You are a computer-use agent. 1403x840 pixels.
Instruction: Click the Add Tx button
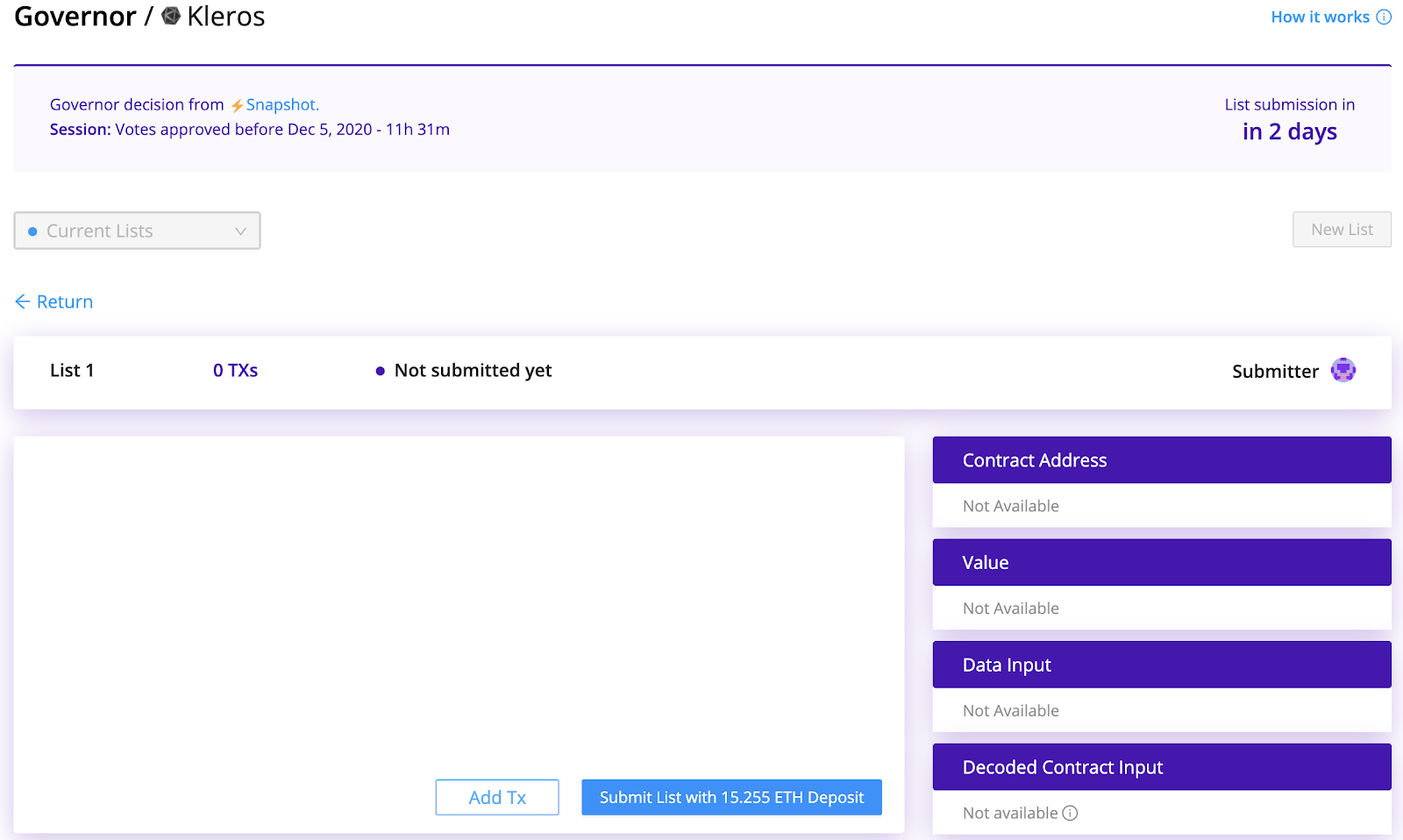tap(497, 797)
